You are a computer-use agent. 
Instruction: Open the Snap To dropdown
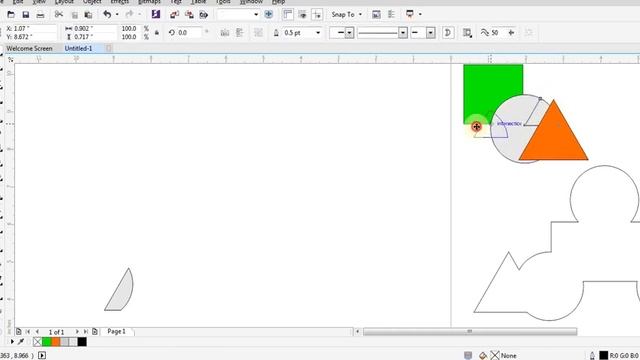[346, 14]
